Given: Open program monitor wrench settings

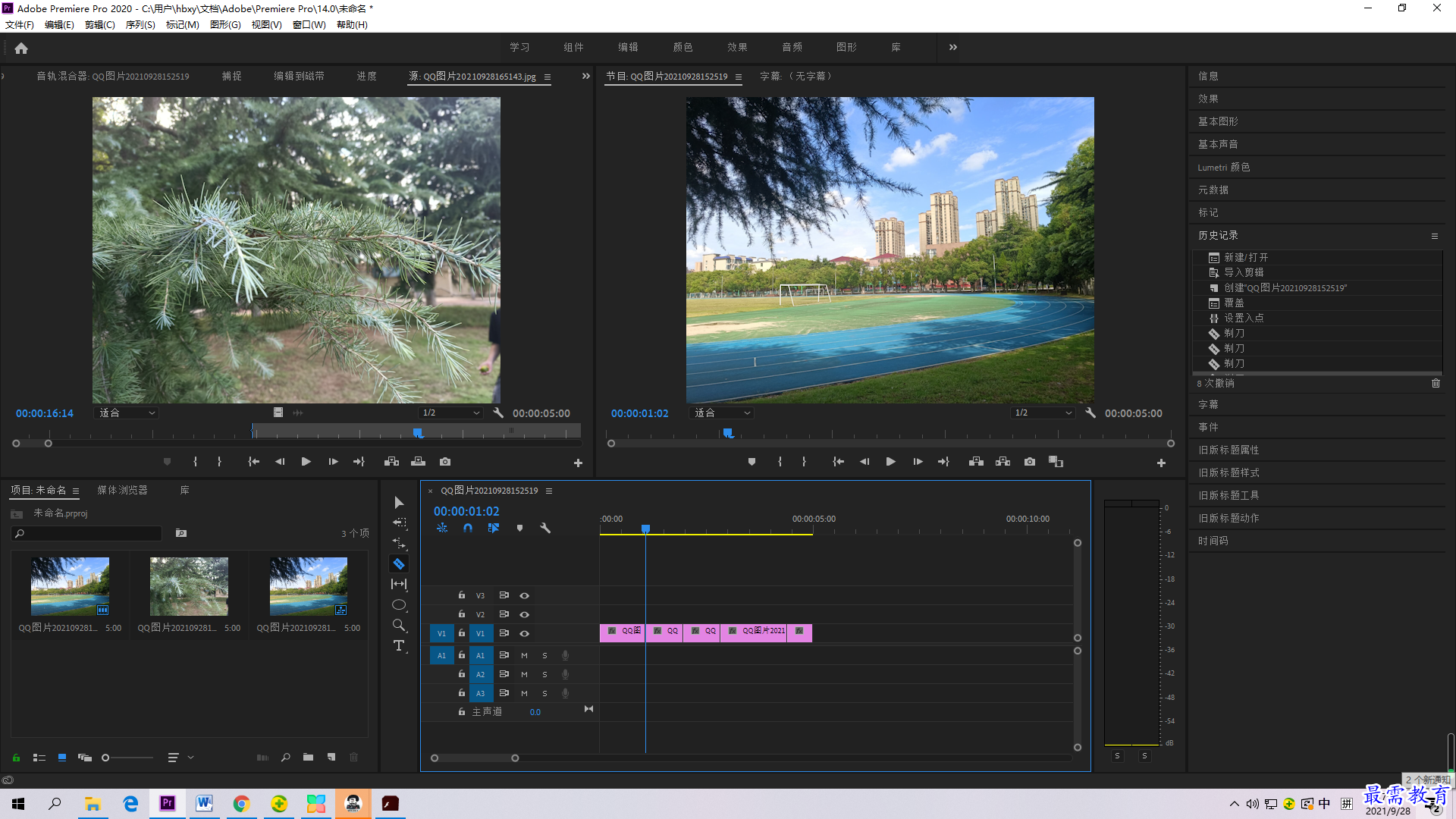Looking at the screenshot, I should coord(1090,413).
